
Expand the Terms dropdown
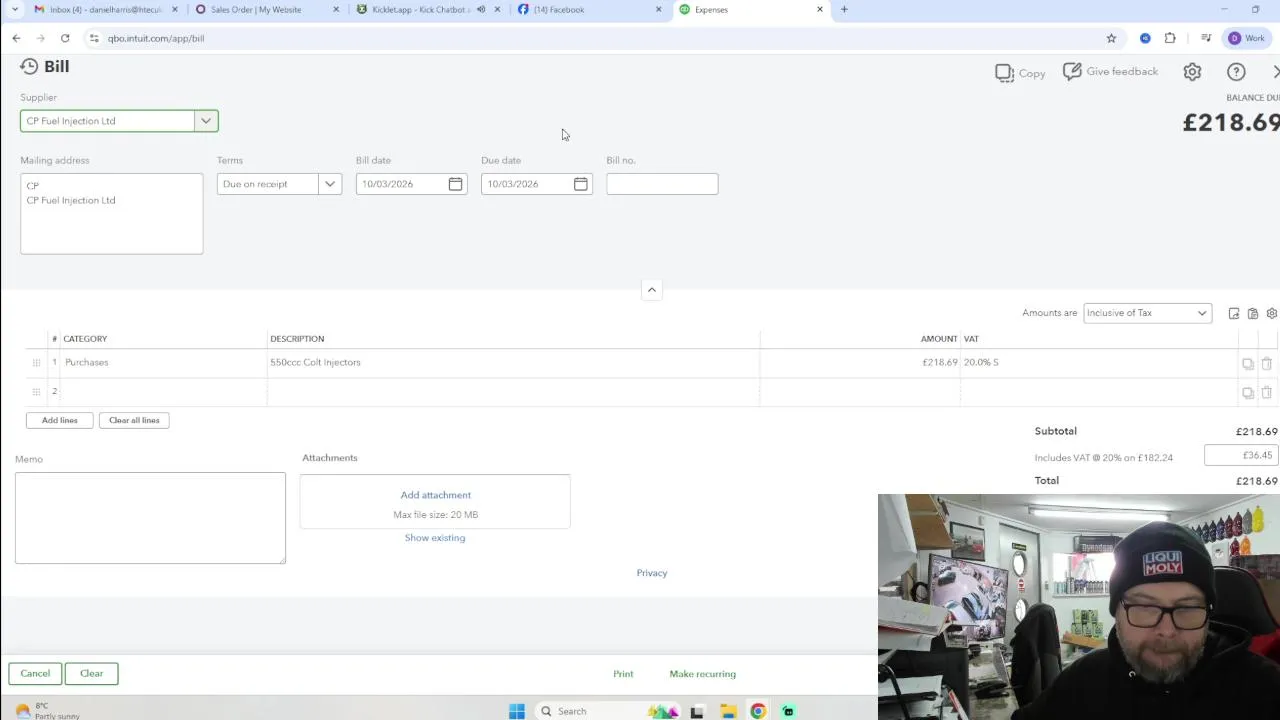(329, 184)
